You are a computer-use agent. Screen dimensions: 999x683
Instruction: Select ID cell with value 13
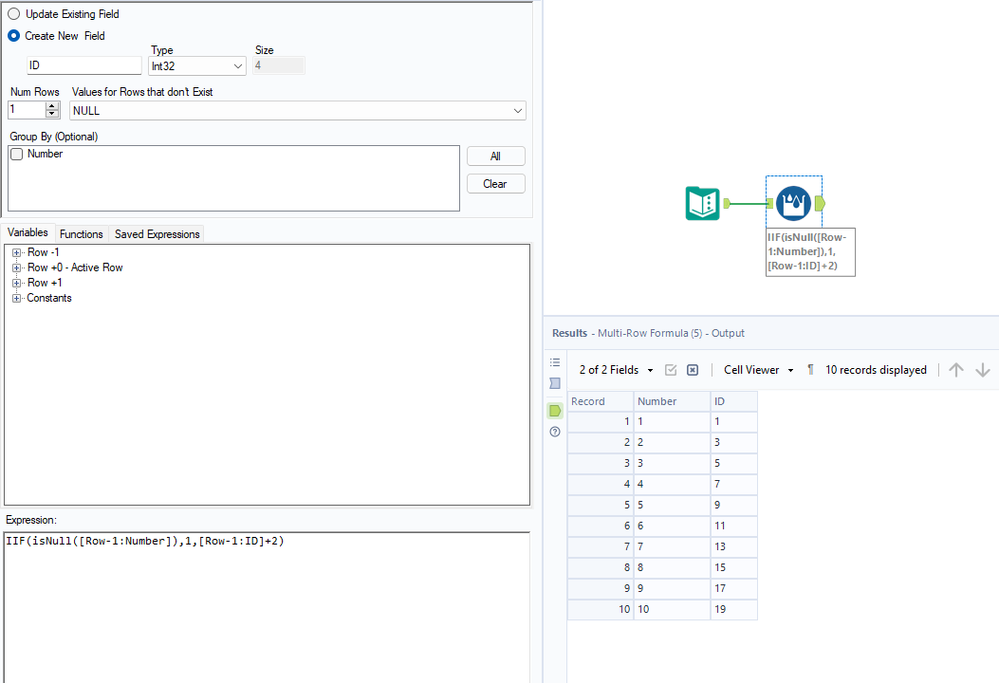coord(734,547)
